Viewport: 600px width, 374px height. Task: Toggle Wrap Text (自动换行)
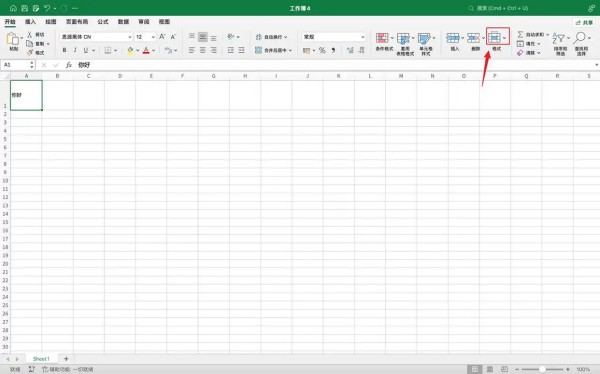(x=271, y=37)
